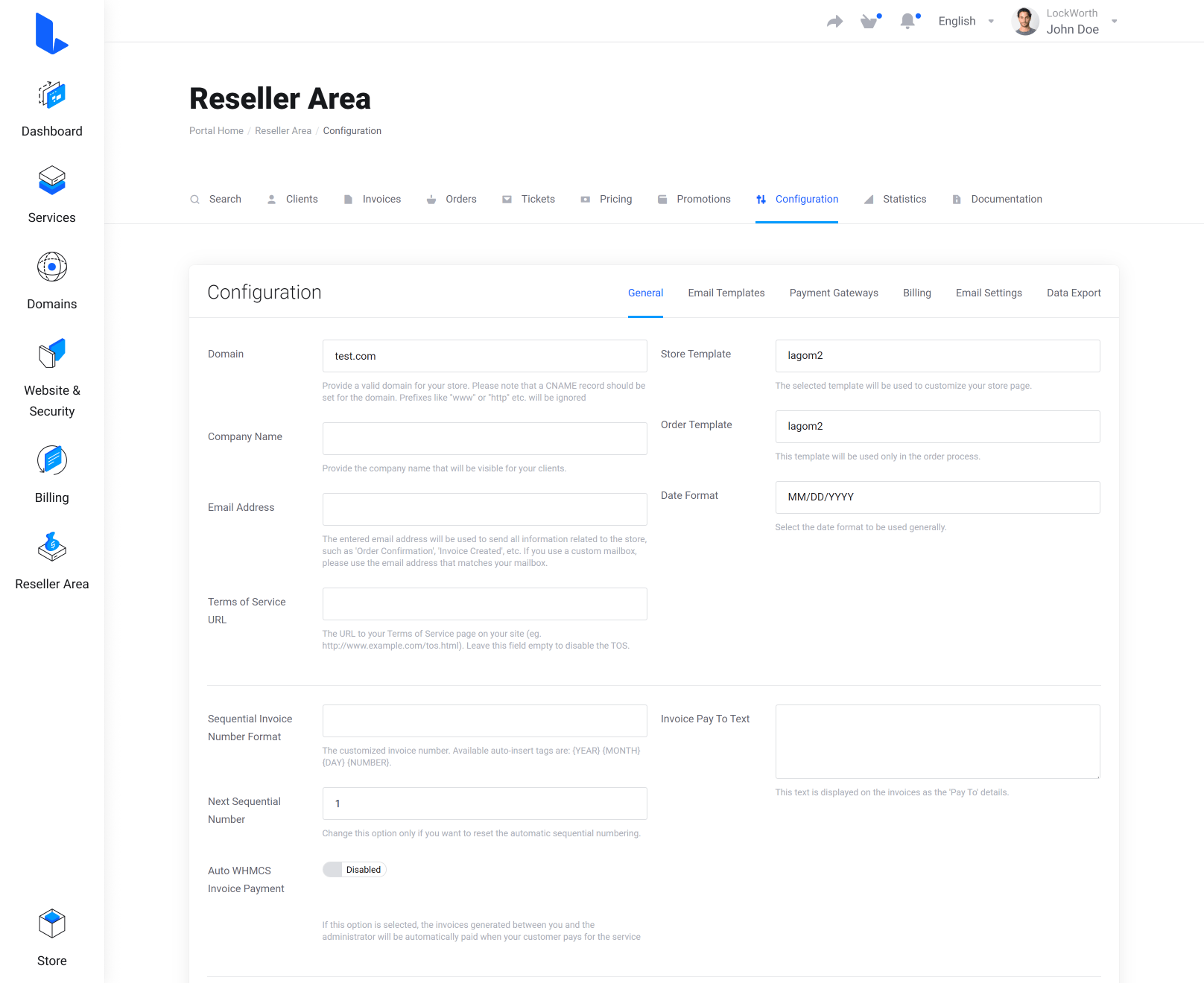Viewport: 1204px width, 983px height.
Task: Click the Tickets envelope icon
Action: click(507, 200)
